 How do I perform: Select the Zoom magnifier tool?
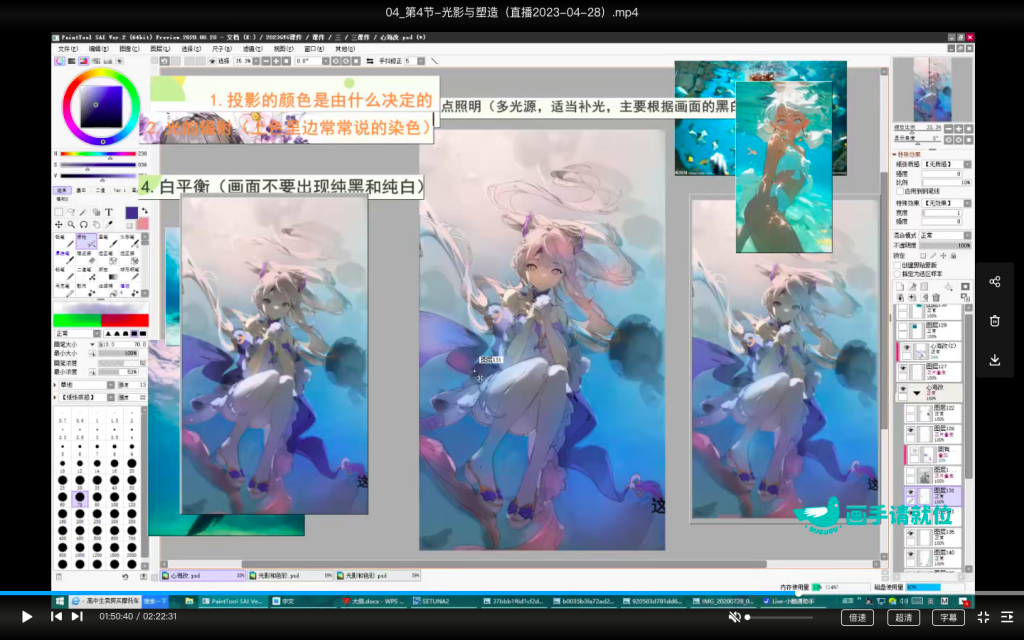pyautogui.click(x=71, y=224)
